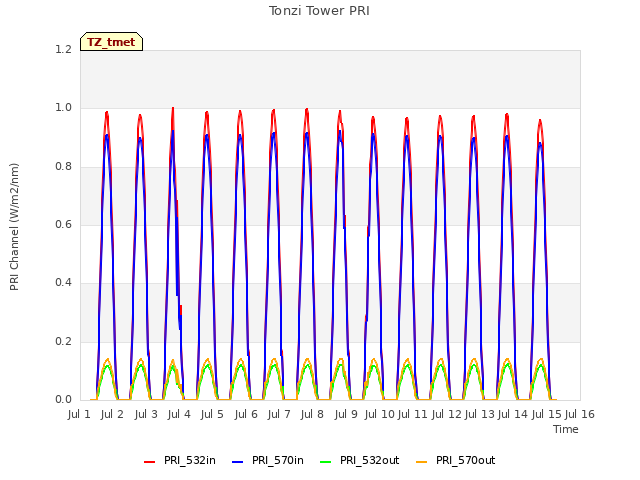Image resolution: width=640 pixels, height=480 pixels.
Task: Click the 0.4 y-axis tick label
Action: point(63,282)
